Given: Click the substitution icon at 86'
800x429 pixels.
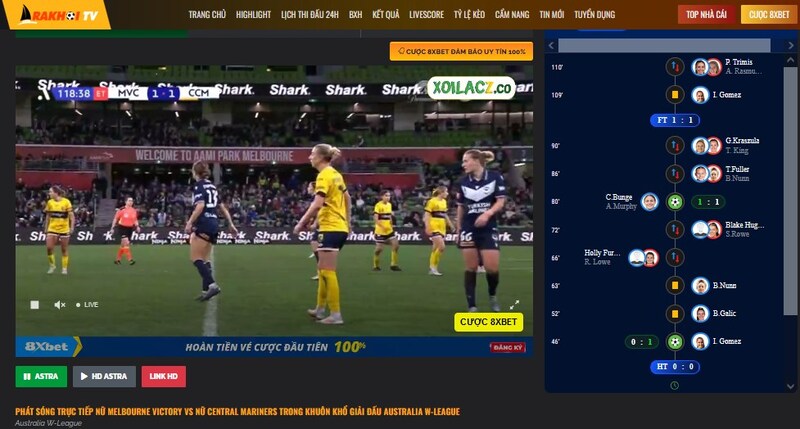Looking at the screenshot, I should click(x=674, y=173).
